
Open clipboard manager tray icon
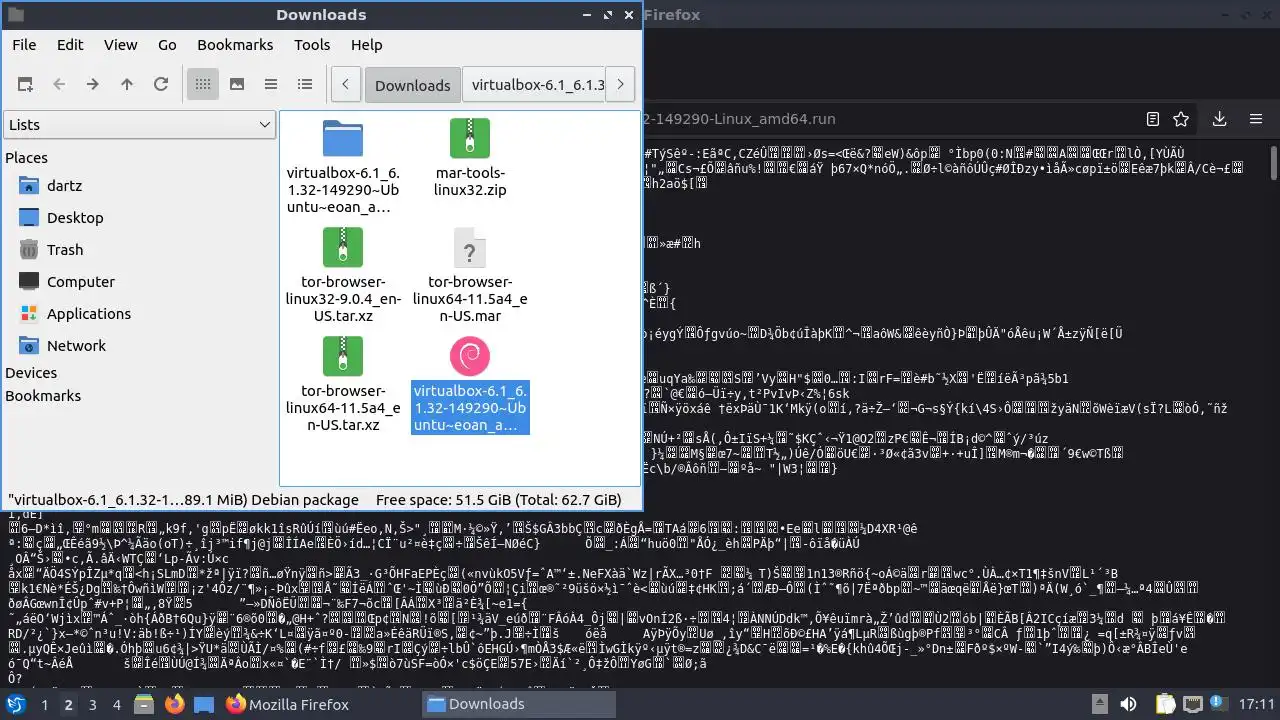pyautogui.click(x=1165, y=704)
